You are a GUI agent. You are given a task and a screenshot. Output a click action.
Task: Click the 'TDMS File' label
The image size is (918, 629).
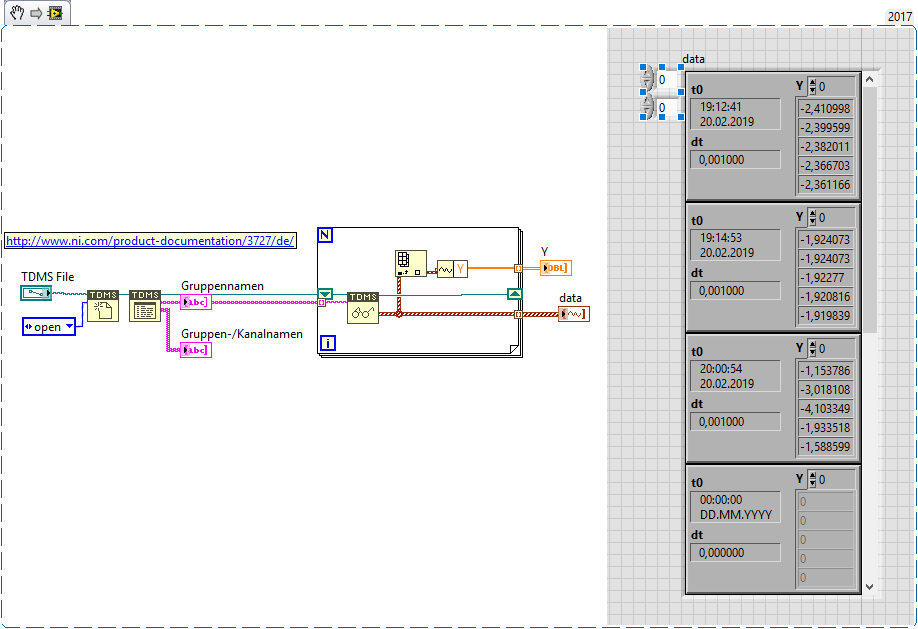[x=47, y=276]
